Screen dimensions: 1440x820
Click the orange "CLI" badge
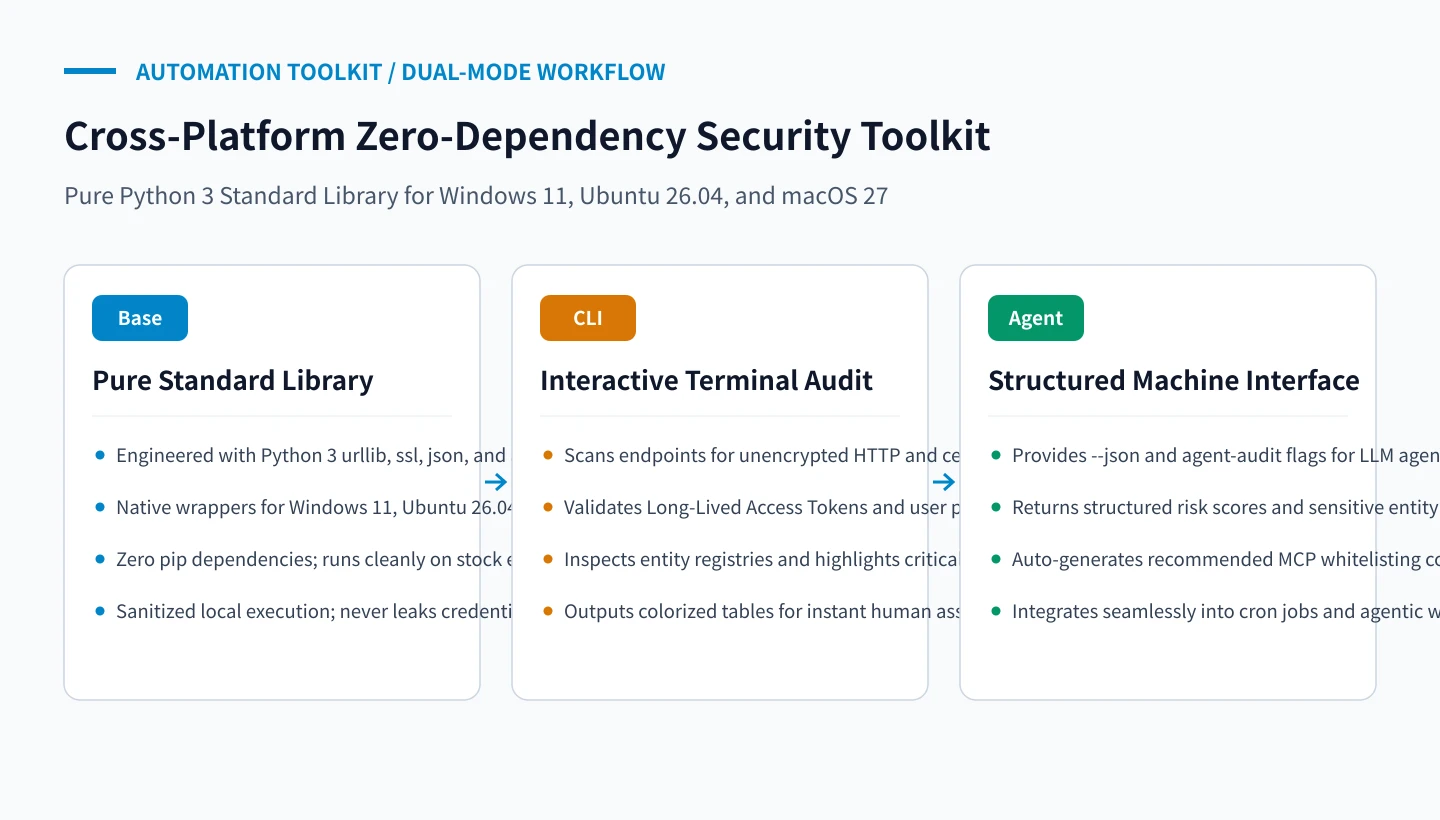tap(588, 318)
